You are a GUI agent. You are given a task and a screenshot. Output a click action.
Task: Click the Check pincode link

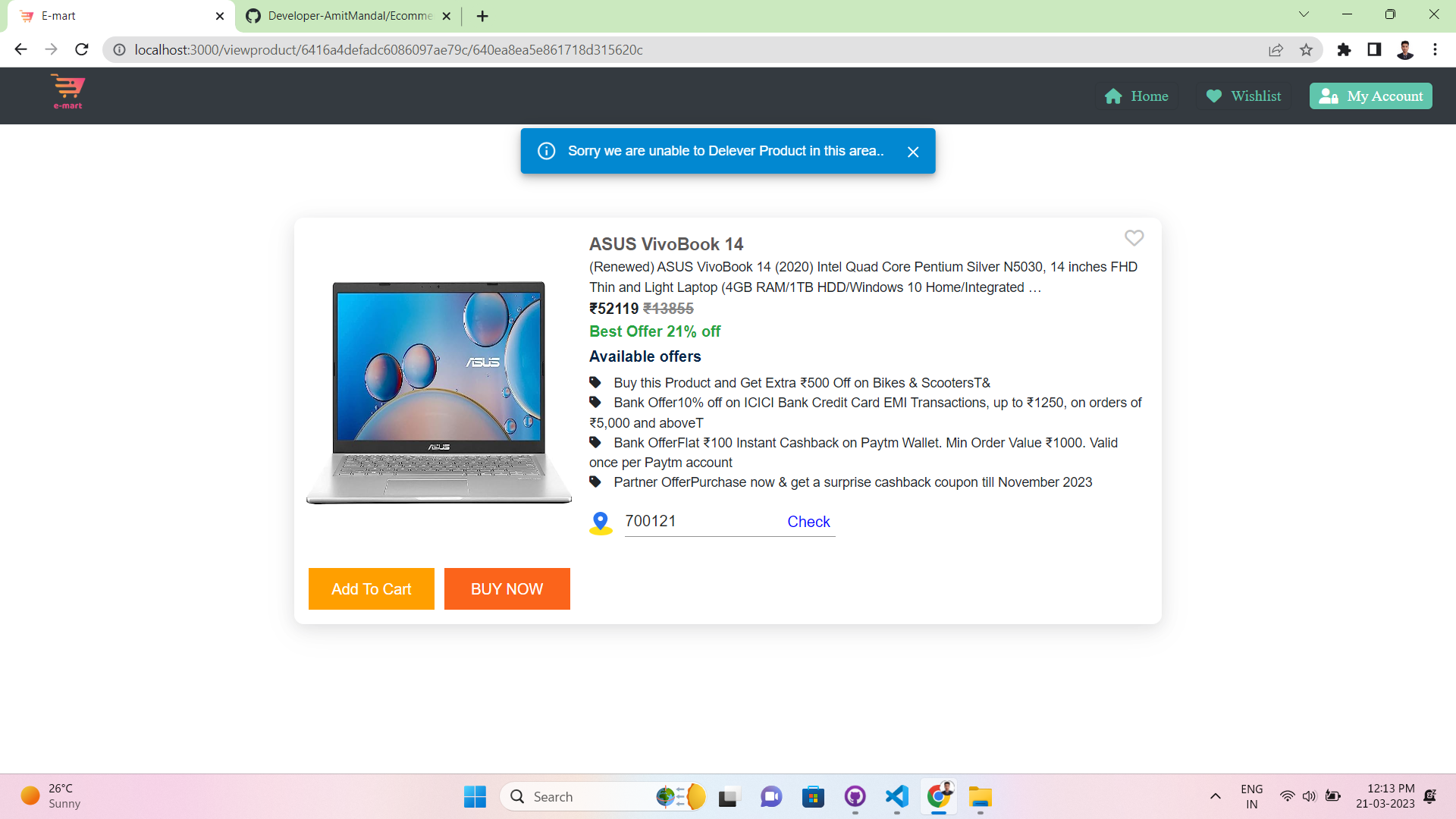tap(808, 522)
